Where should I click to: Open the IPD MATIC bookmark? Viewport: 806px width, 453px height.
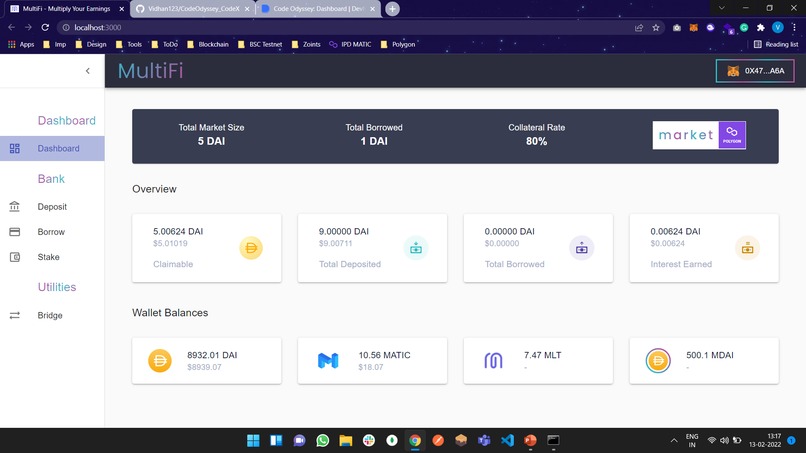tap(350, 44)
